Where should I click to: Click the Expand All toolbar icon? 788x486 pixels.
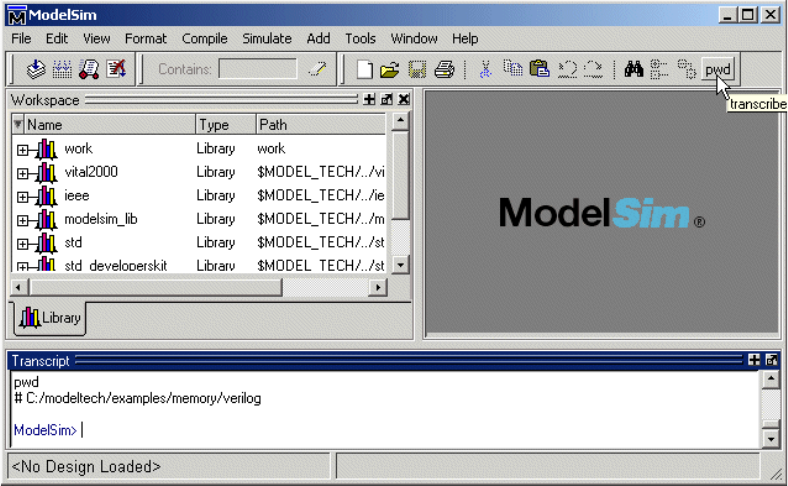pyautogui.click(x=686, y=69)
